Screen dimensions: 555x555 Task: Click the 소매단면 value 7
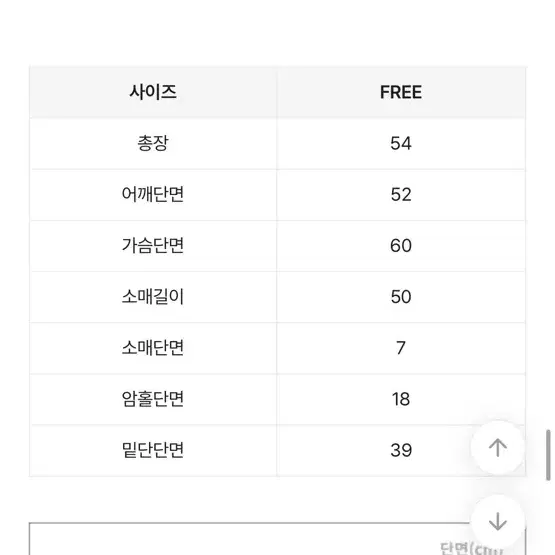[x=401, y=348]
